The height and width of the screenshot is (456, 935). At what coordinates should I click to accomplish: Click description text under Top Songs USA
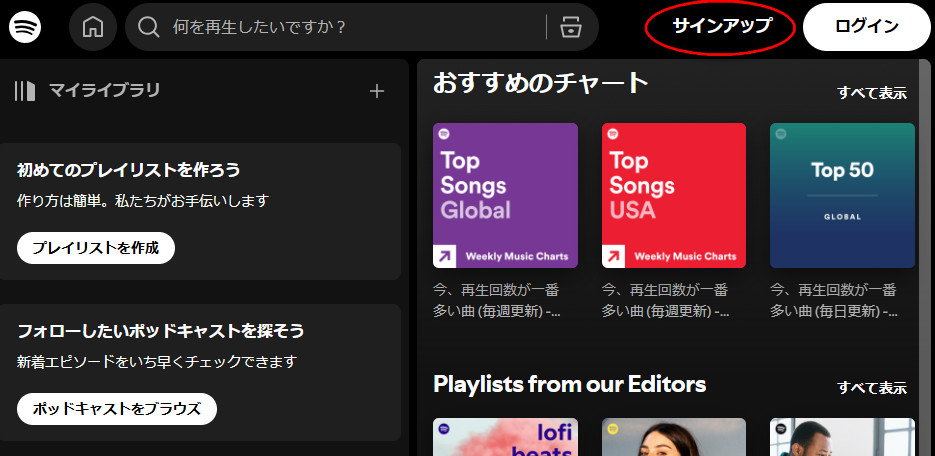click(x=665, y=300)
